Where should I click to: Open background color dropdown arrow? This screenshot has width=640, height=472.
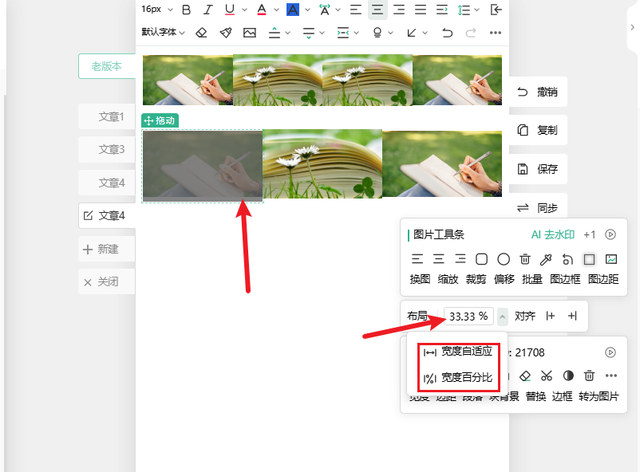[x=308, y=10]
